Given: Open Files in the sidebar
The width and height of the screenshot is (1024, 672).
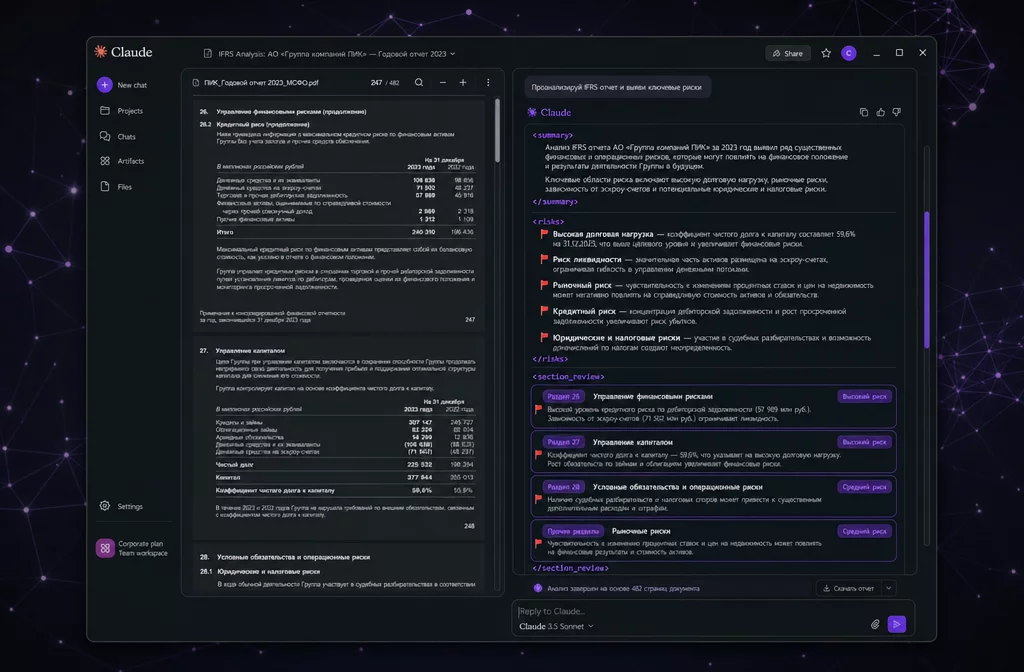Looking at the screenshot, I should pos(116,187).
